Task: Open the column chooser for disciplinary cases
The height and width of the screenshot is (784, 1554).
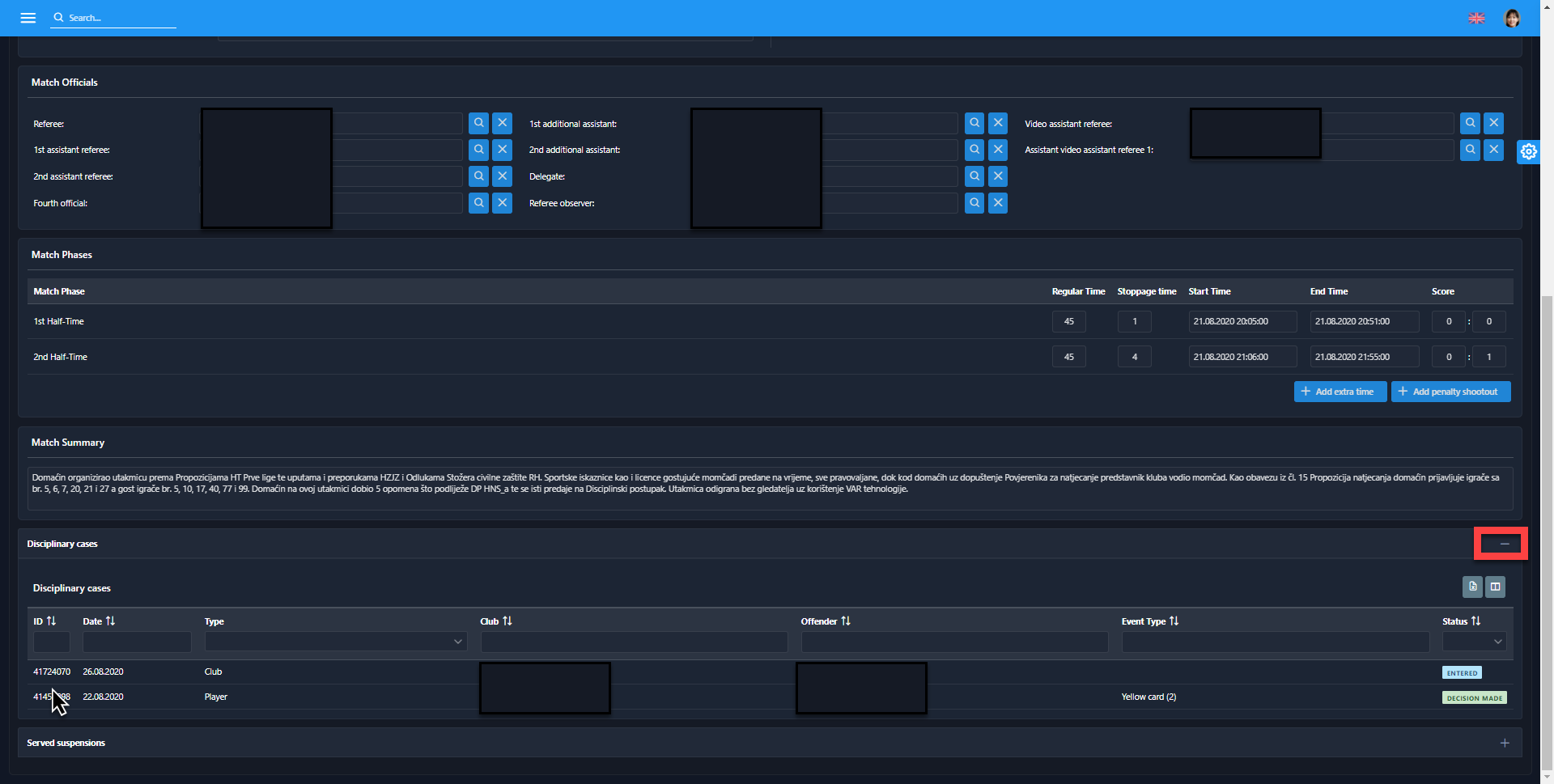Action: click(x=1495, y=587)
